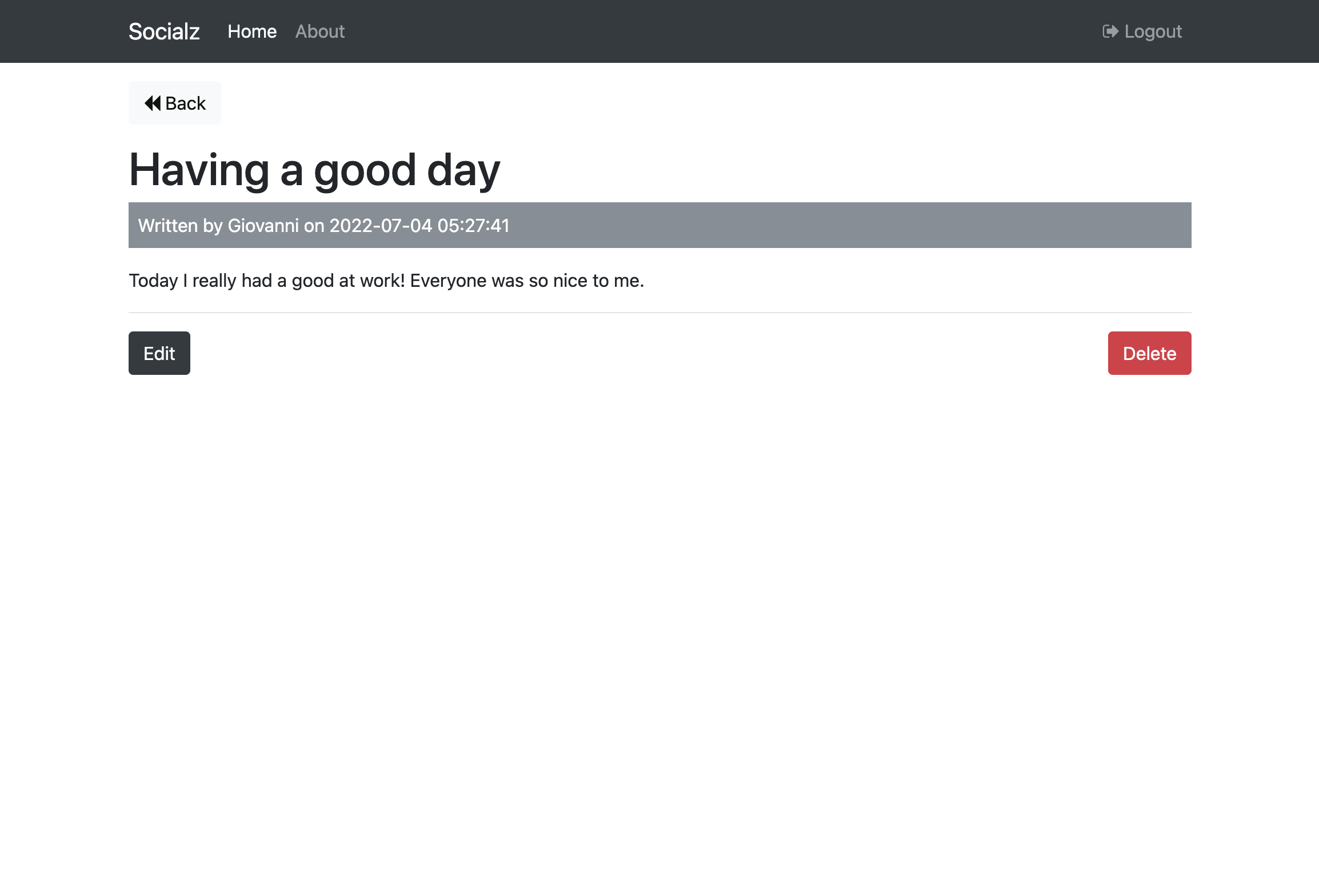Open the Socialz brand logo link
This screenshot has height=896, width=1319.
pos(164,31)
